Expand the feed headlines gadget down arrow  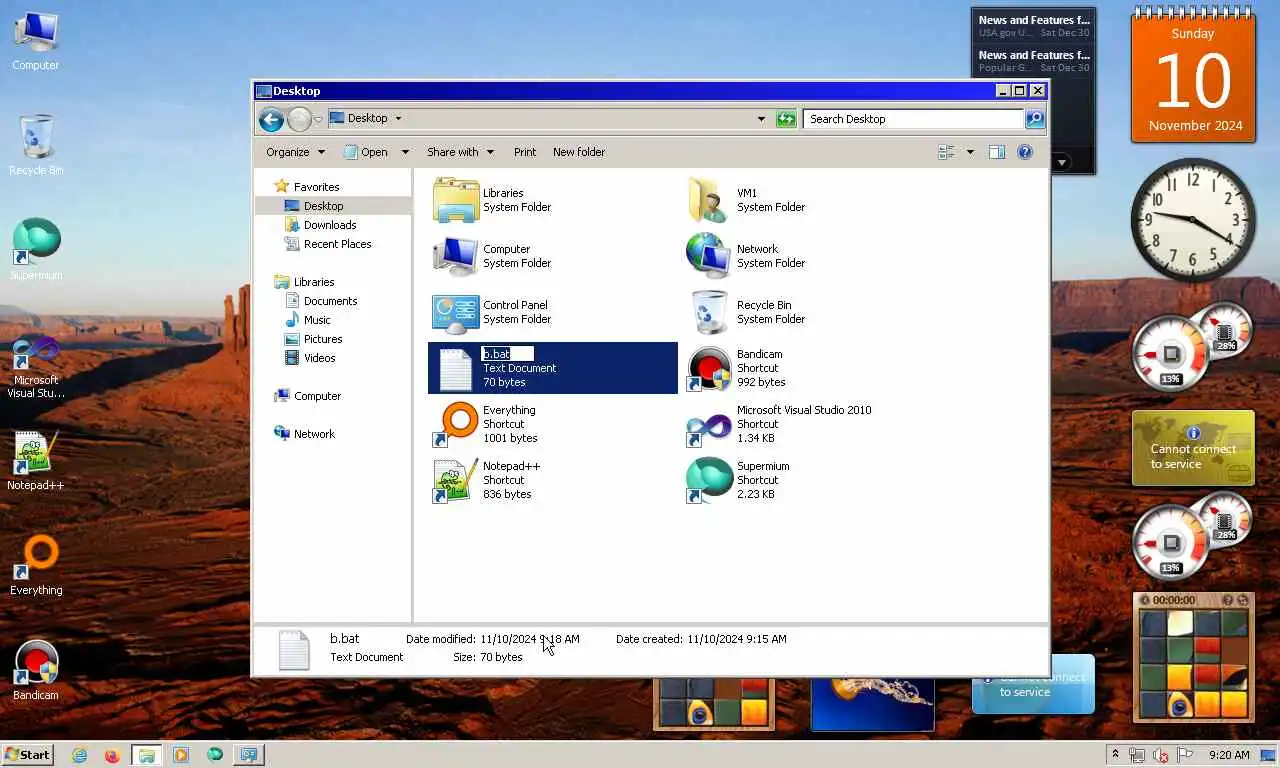pyautogui.click(x=1062, y=162)
